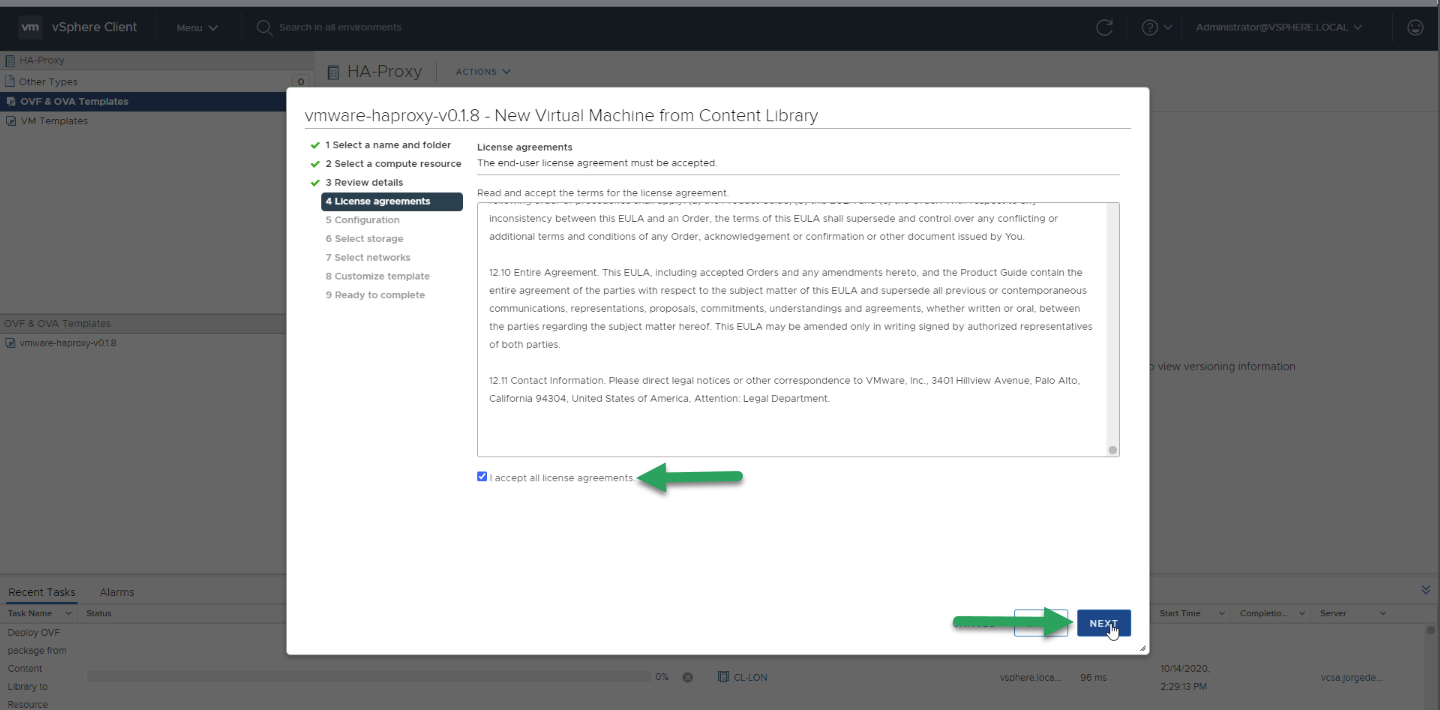Click the large HA-Proxy title icon

(334, 72)
